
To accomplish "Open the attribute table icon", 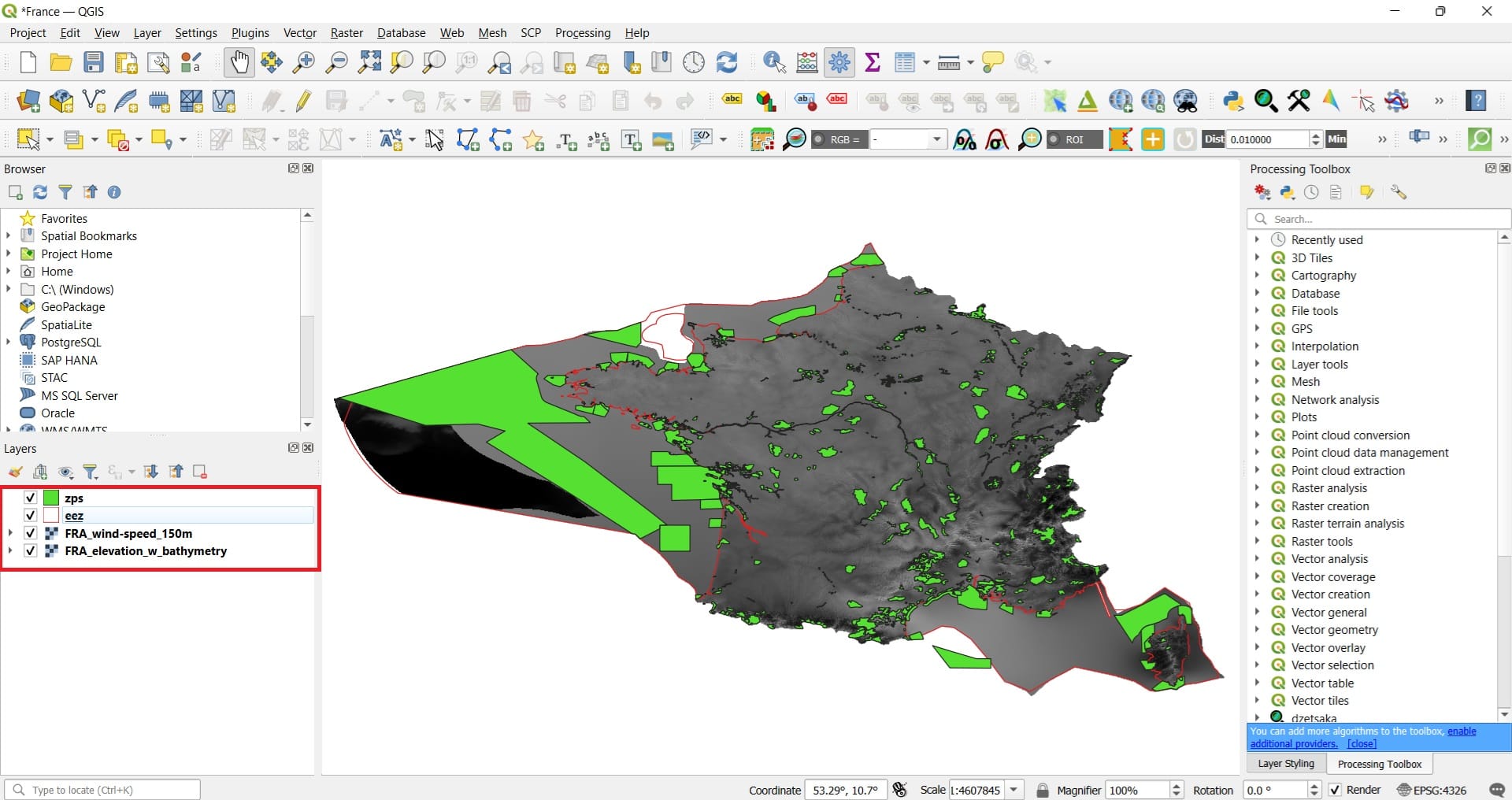I will tap(904, 62).
